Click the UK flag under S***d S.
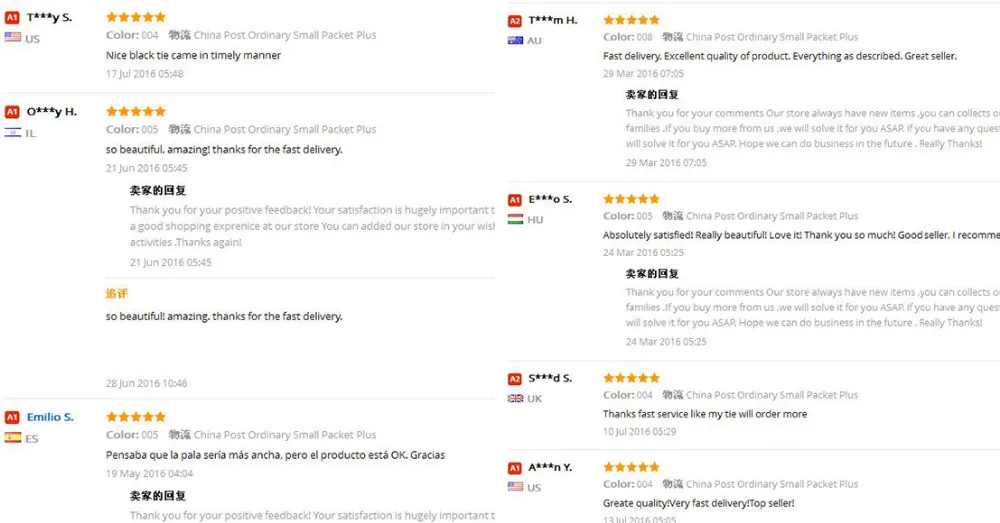The height and width of the screenshot is (523, 1000). click(x=515, y=398)
